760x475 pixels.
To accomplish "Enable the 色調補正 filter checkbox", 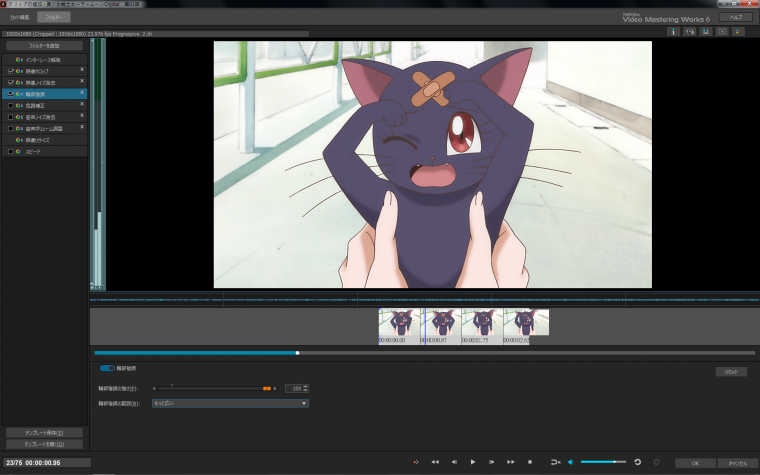I will click(11, 105).
